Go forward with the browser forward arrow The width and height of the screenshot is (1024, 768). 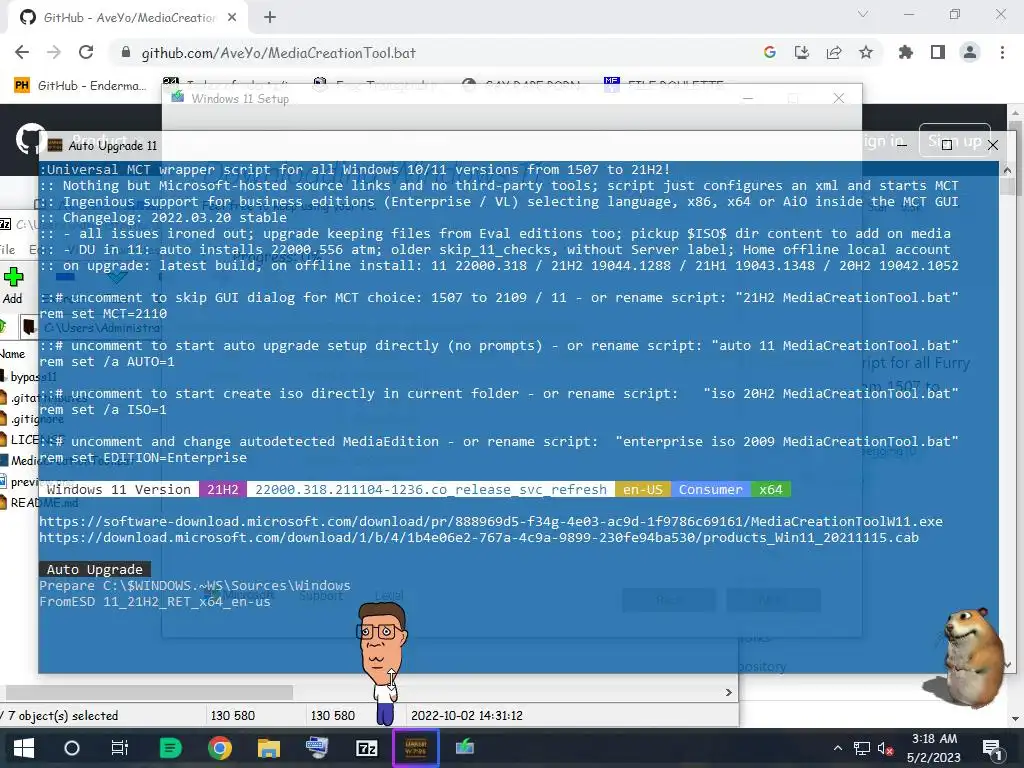54,53
